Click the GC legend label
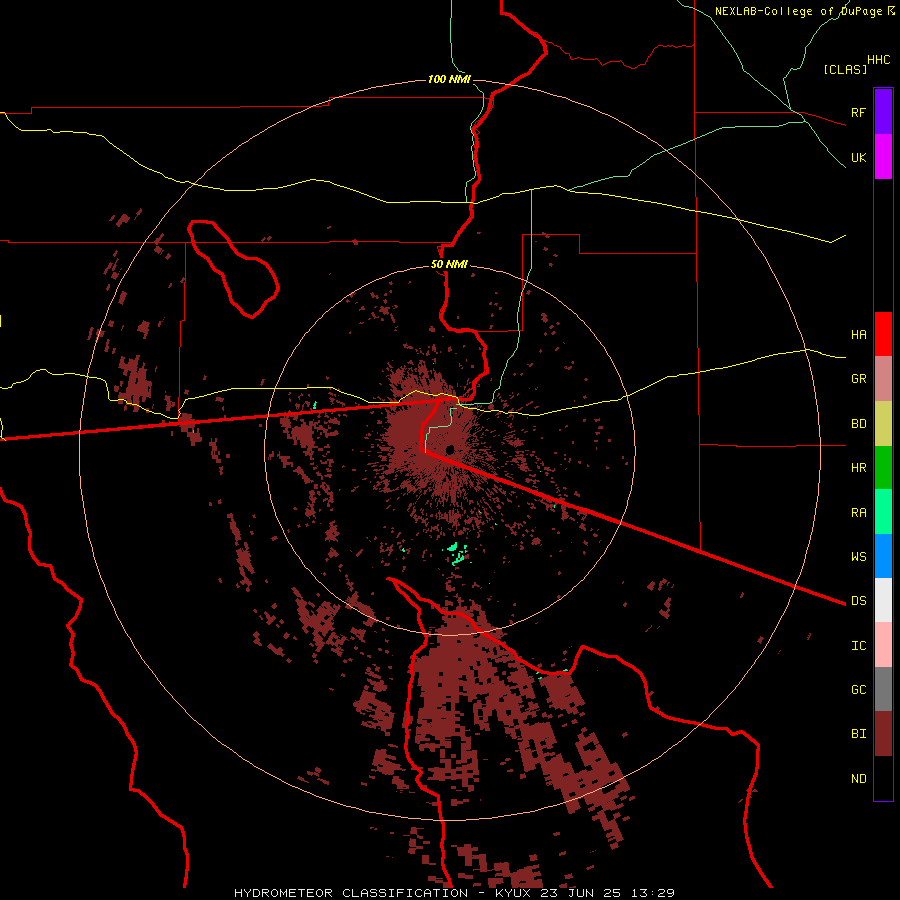Viewport: 900px width, 900px height. coord(858,689)
